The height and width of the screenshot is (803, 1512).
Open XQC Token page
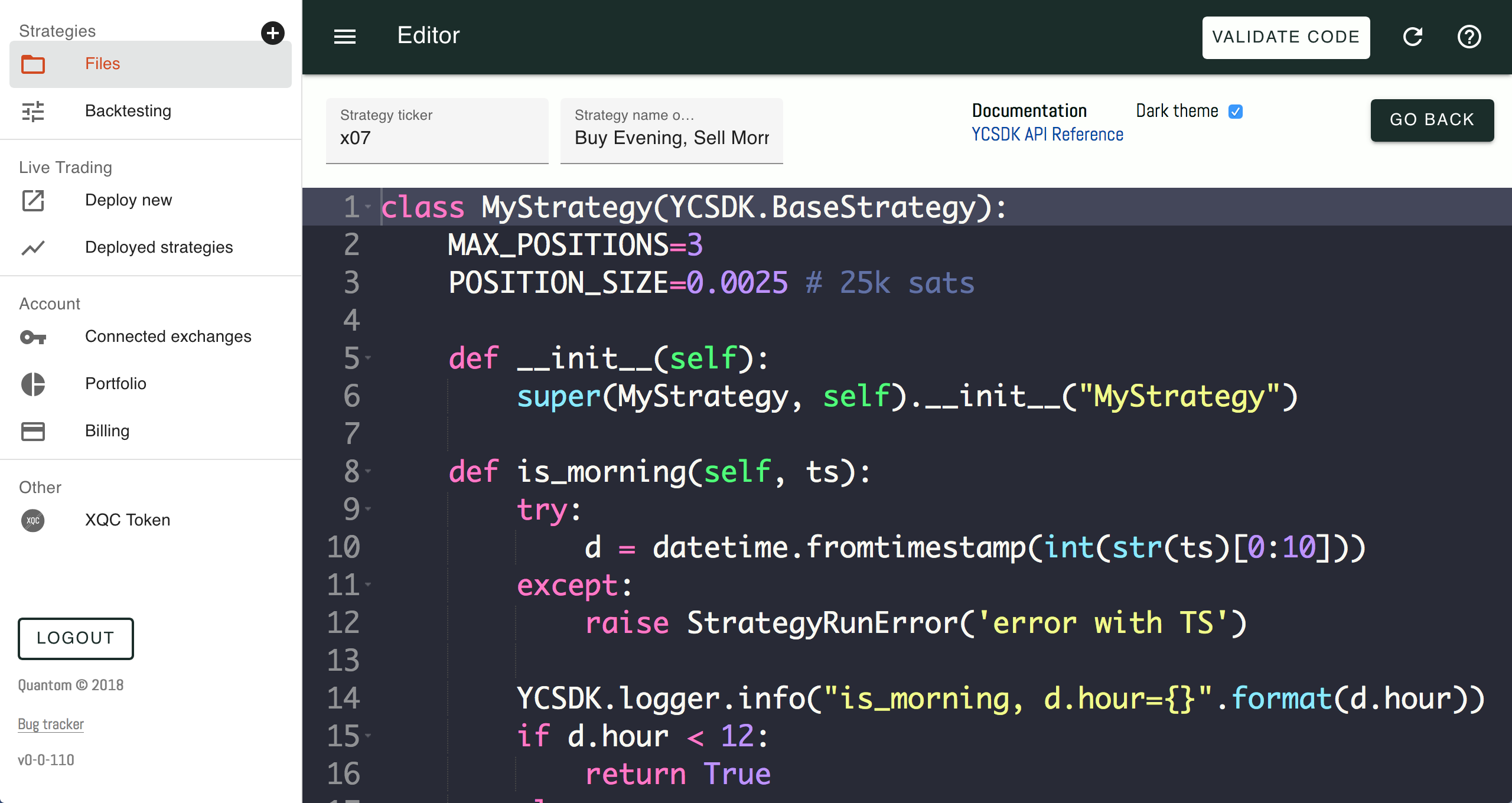[151, 520]
